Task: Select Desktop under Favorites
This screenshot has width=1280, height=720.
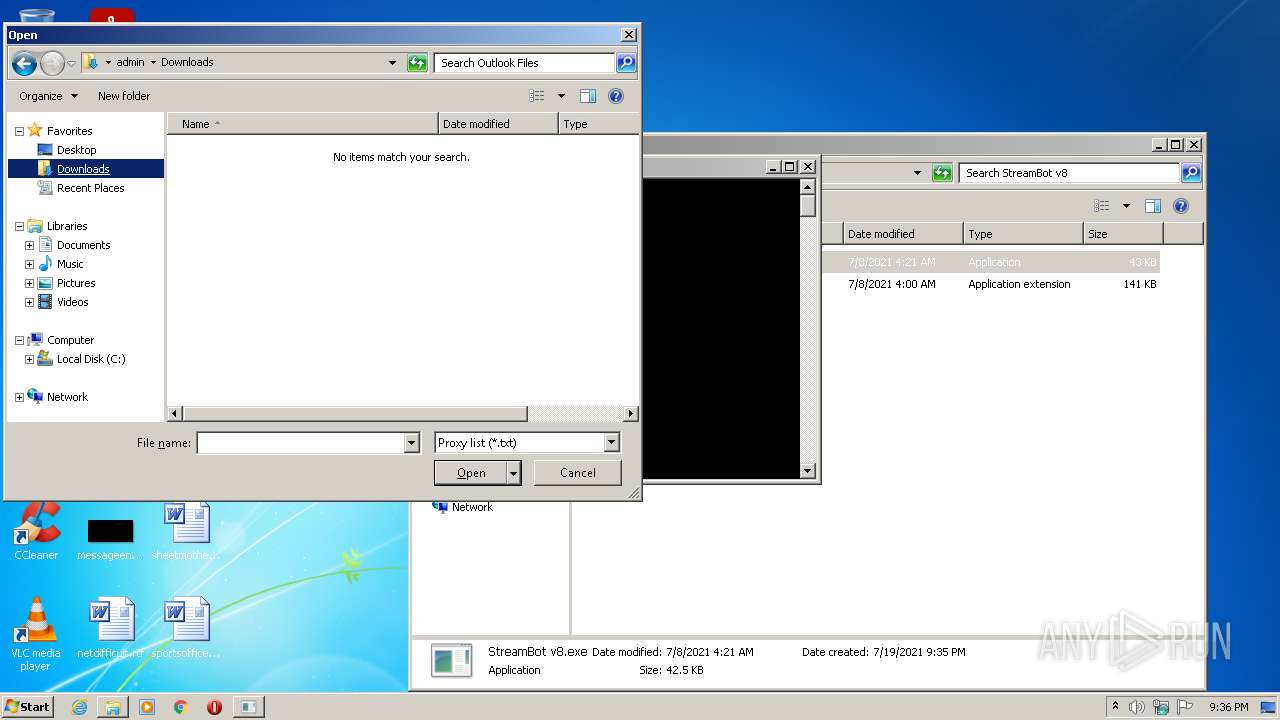Action: [76, 150]
